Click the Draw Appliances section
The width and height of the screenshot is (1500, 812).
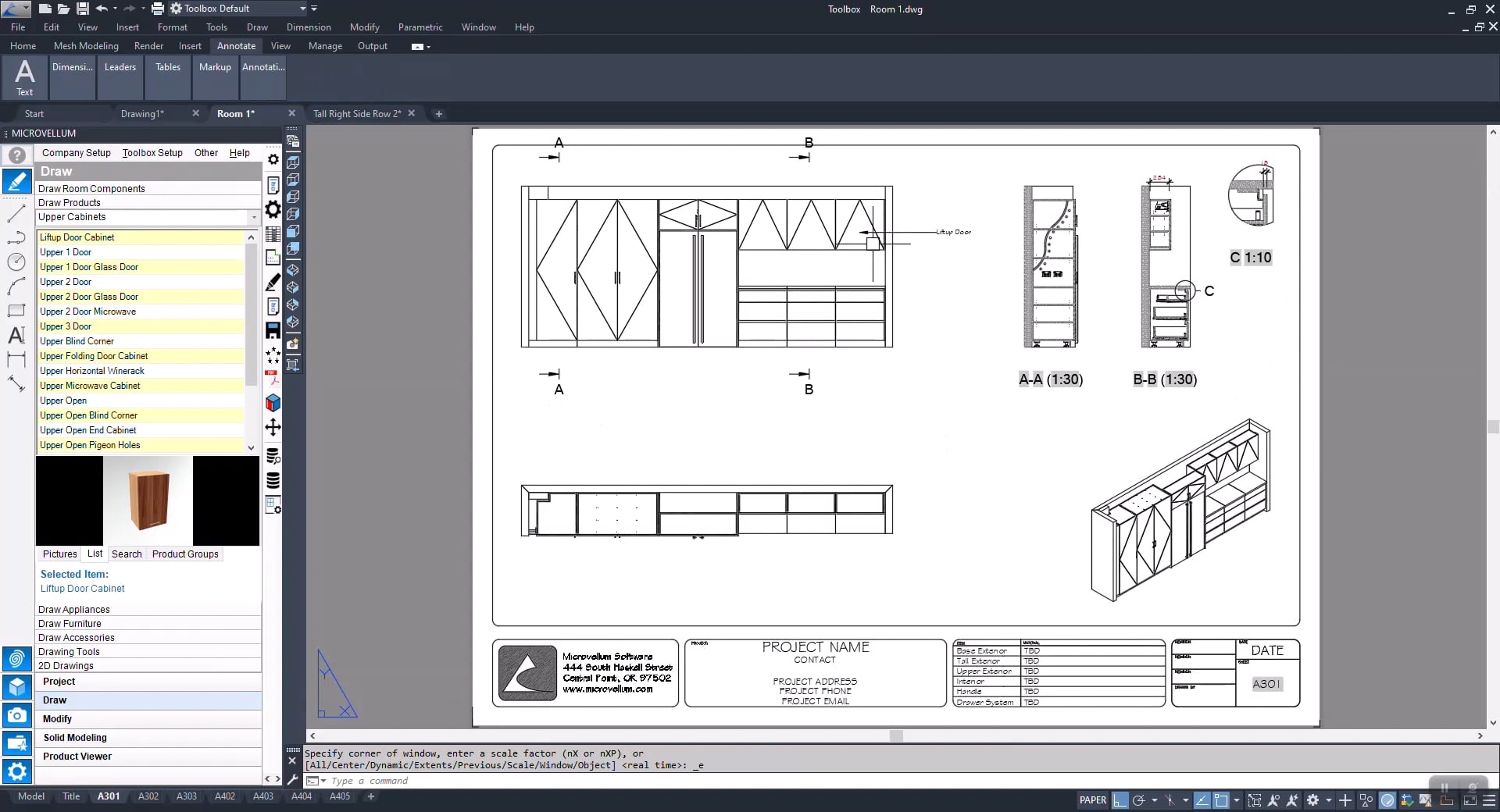click(x=148, y=610)
